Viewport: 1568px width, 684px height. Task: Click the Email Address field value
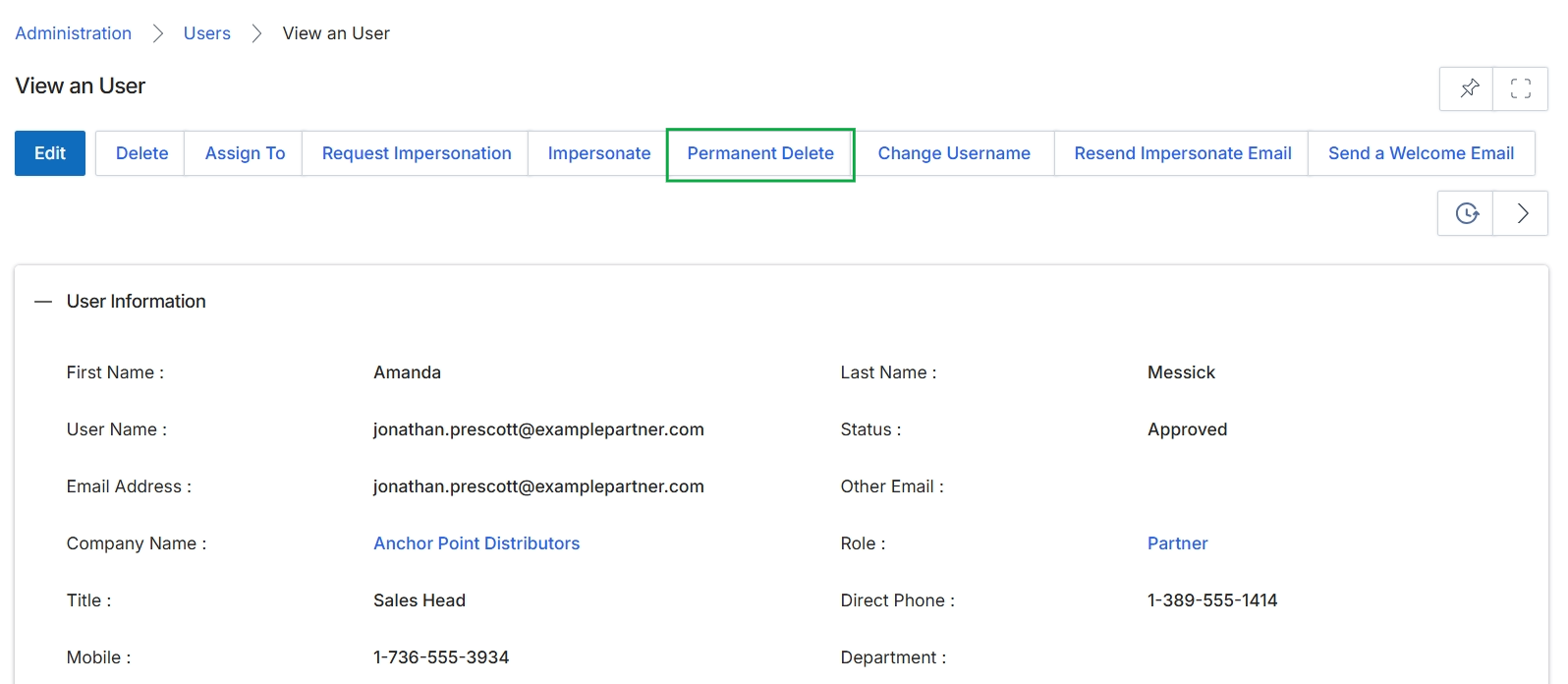coord(538,486)
